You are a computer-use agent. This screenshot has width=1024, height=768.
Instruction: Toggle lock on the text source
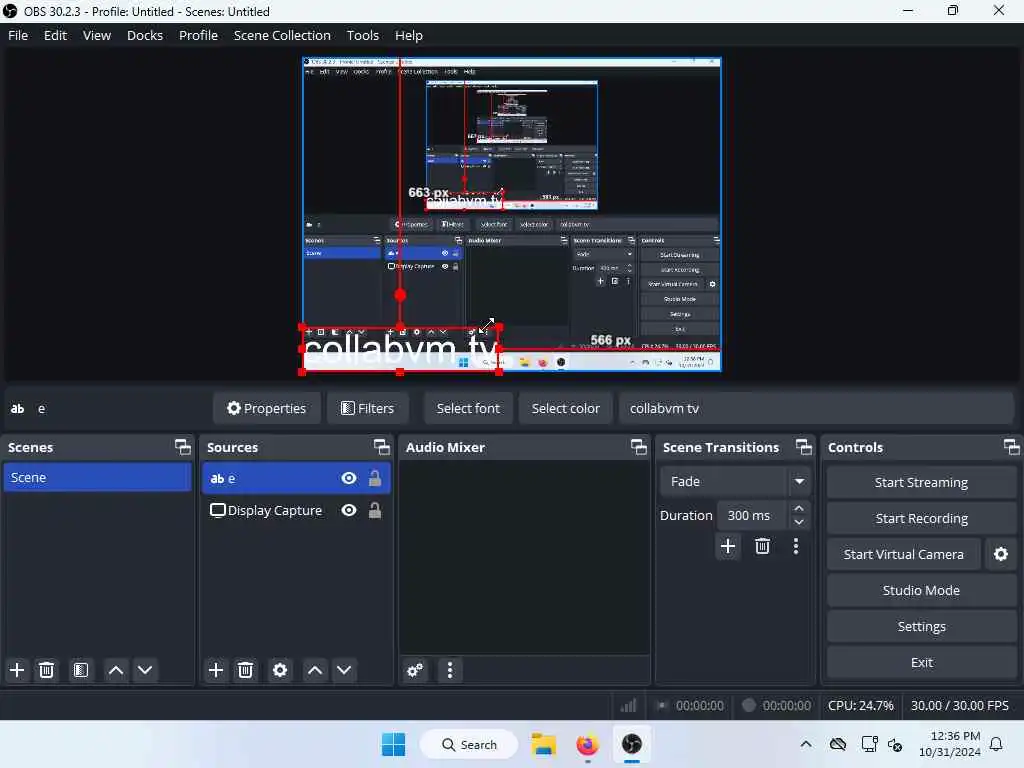[x=375, y=478]
